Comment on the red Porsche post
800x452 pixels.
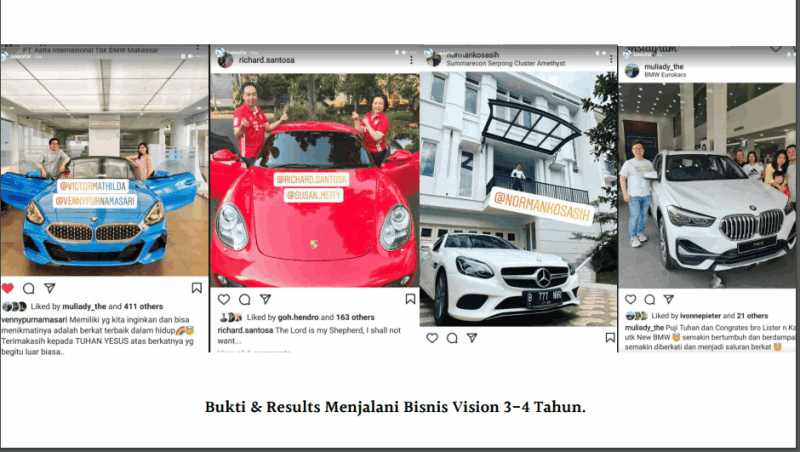coord(245,299)
